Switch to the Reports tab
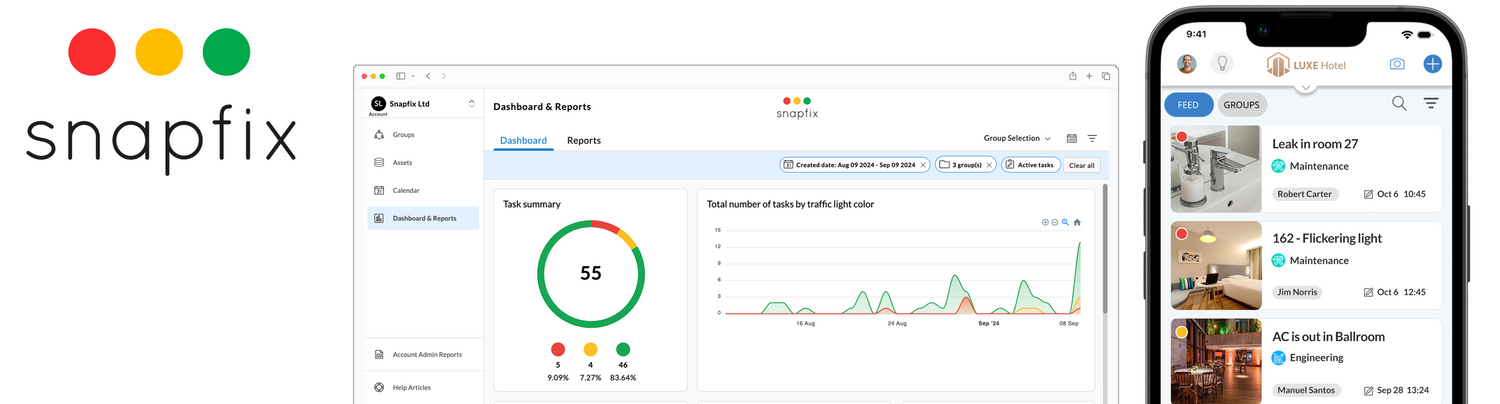This screenshot has width=1500, height=404. point(584,140)
